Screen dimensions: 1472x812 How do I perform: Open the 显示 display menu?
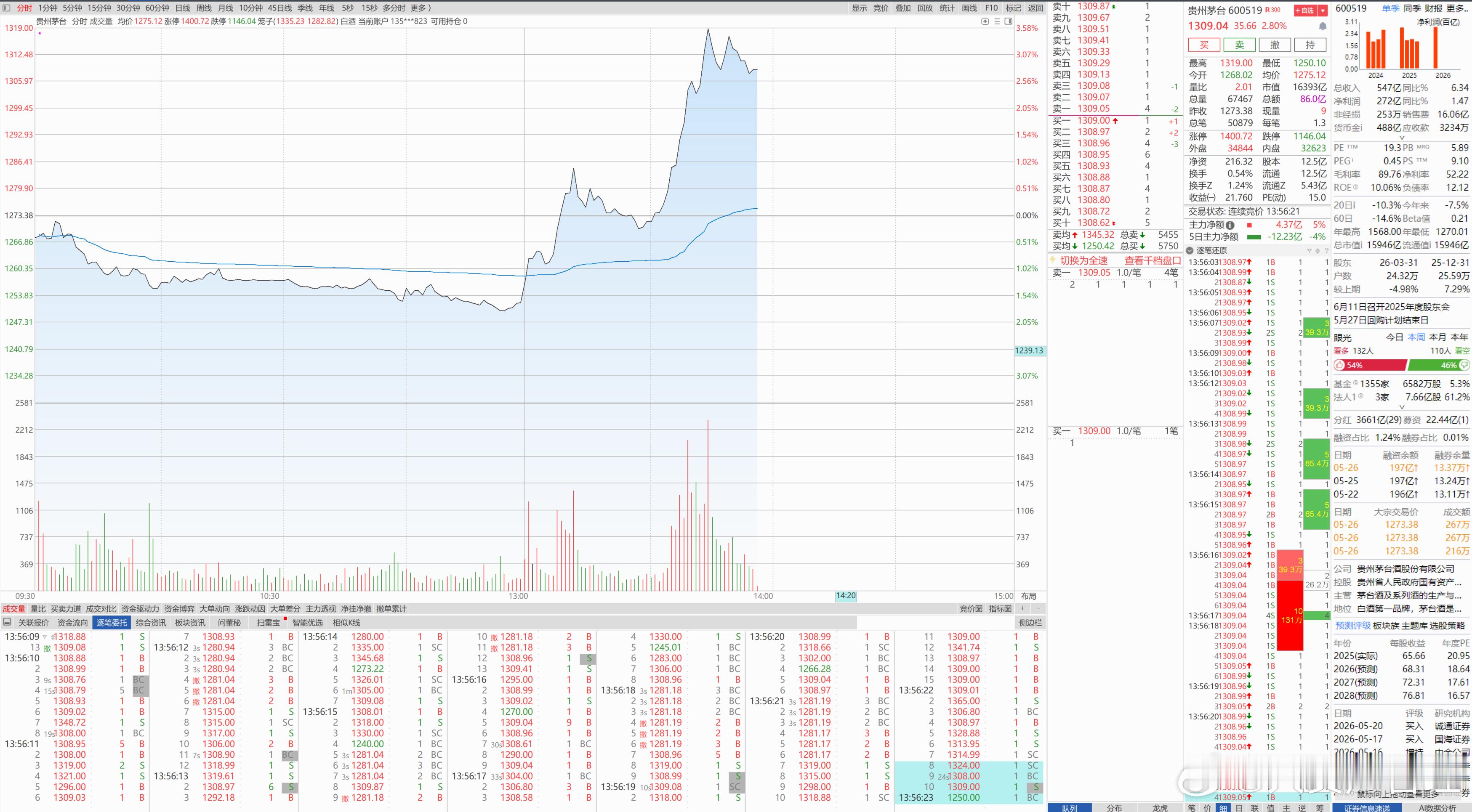pyautogui.click(x=860, y=8)
